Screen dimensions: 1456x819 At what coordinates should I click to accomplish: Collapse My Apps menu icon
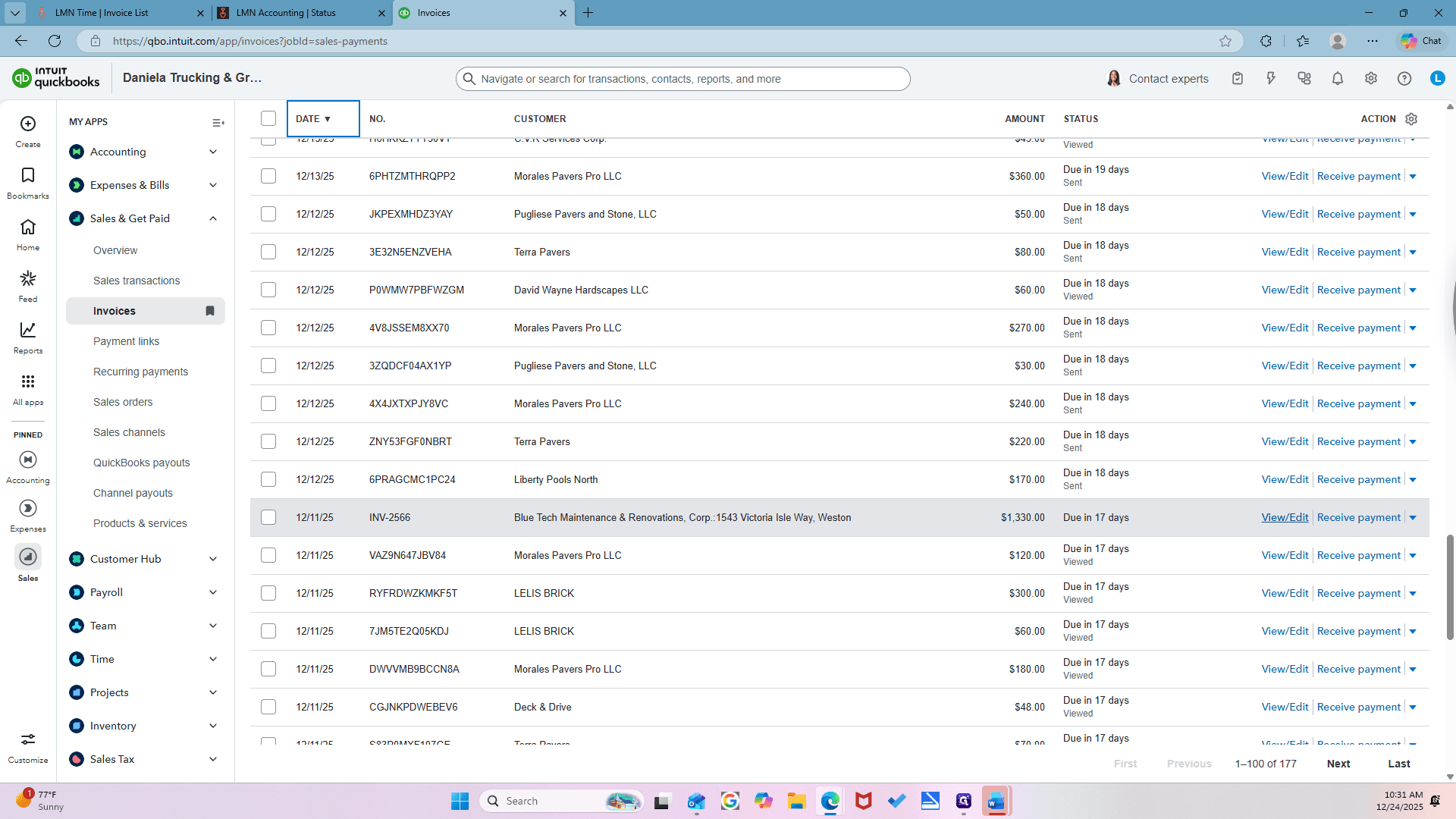click(x=218, y=123)
